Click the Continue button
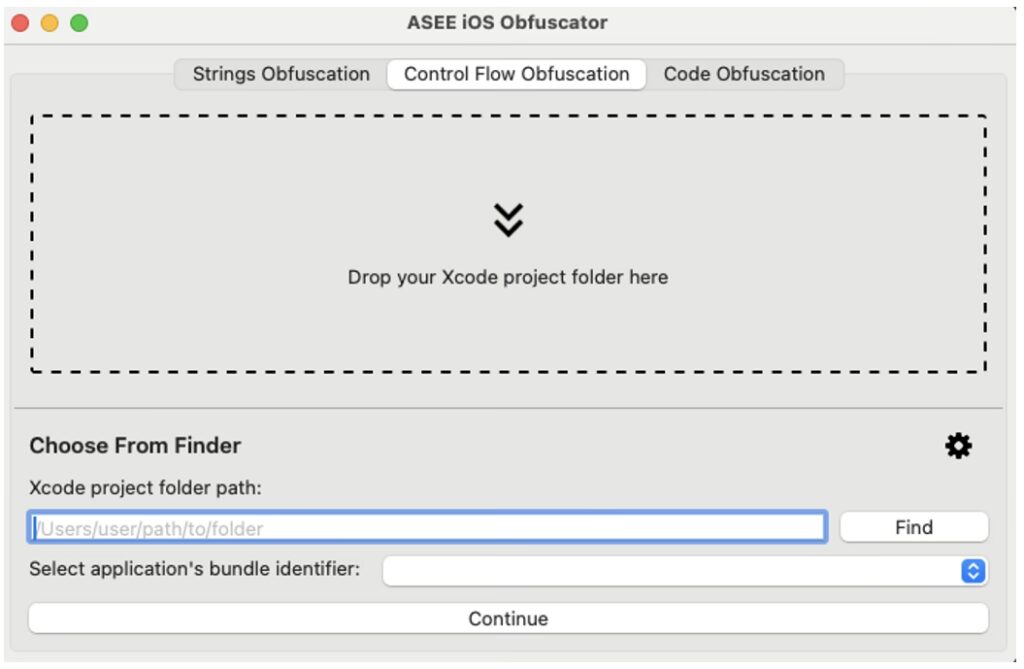 click(508, 619)
